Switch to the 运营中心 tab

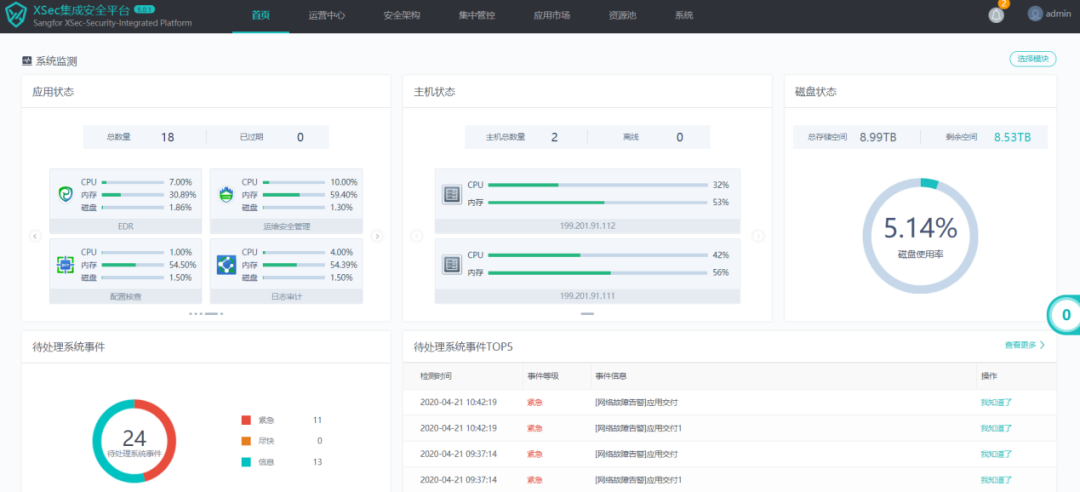tap(327, 16)
